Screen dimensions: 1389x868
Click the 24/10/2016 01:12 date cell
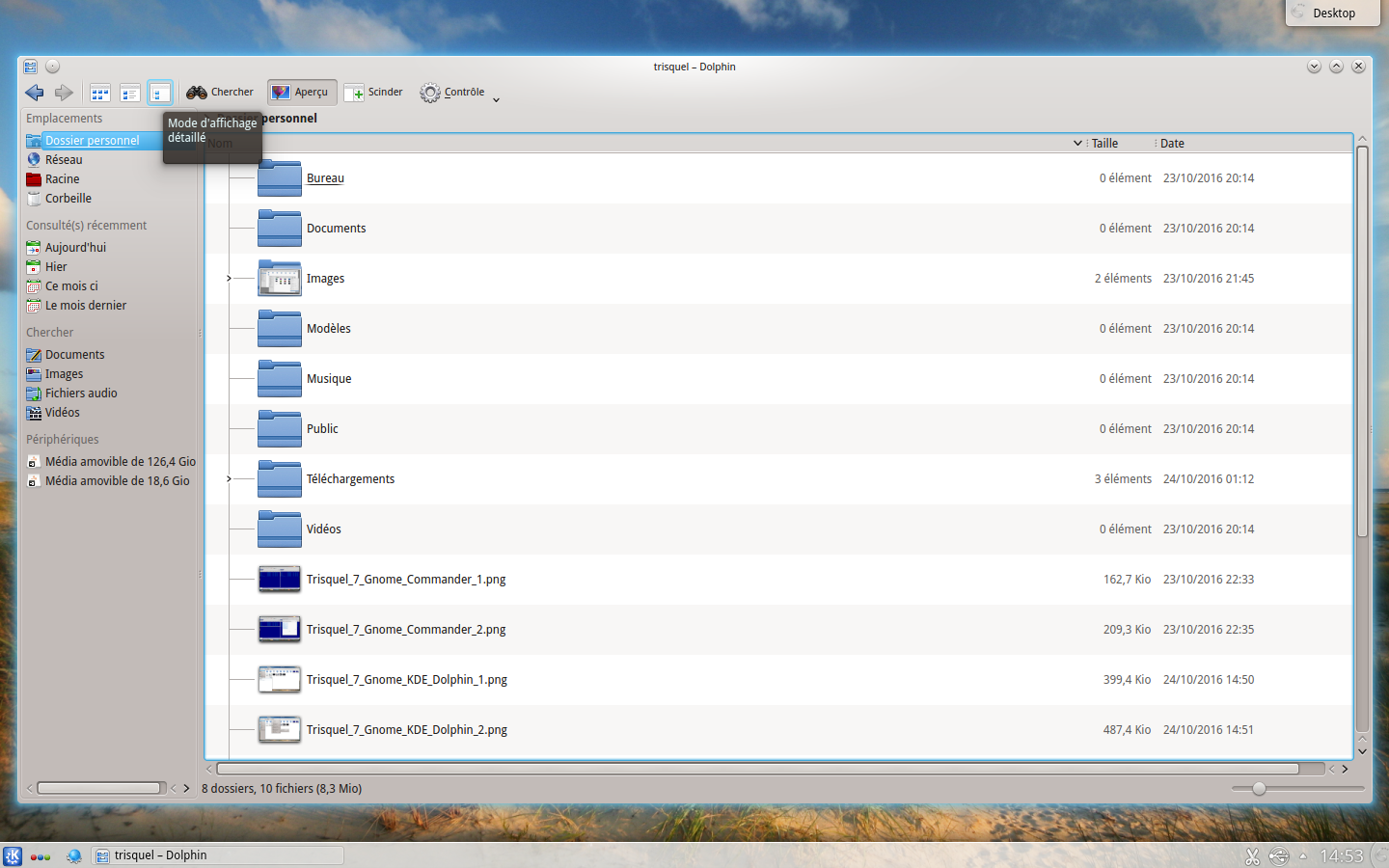pyautogui.click(x=1209, y=479)
